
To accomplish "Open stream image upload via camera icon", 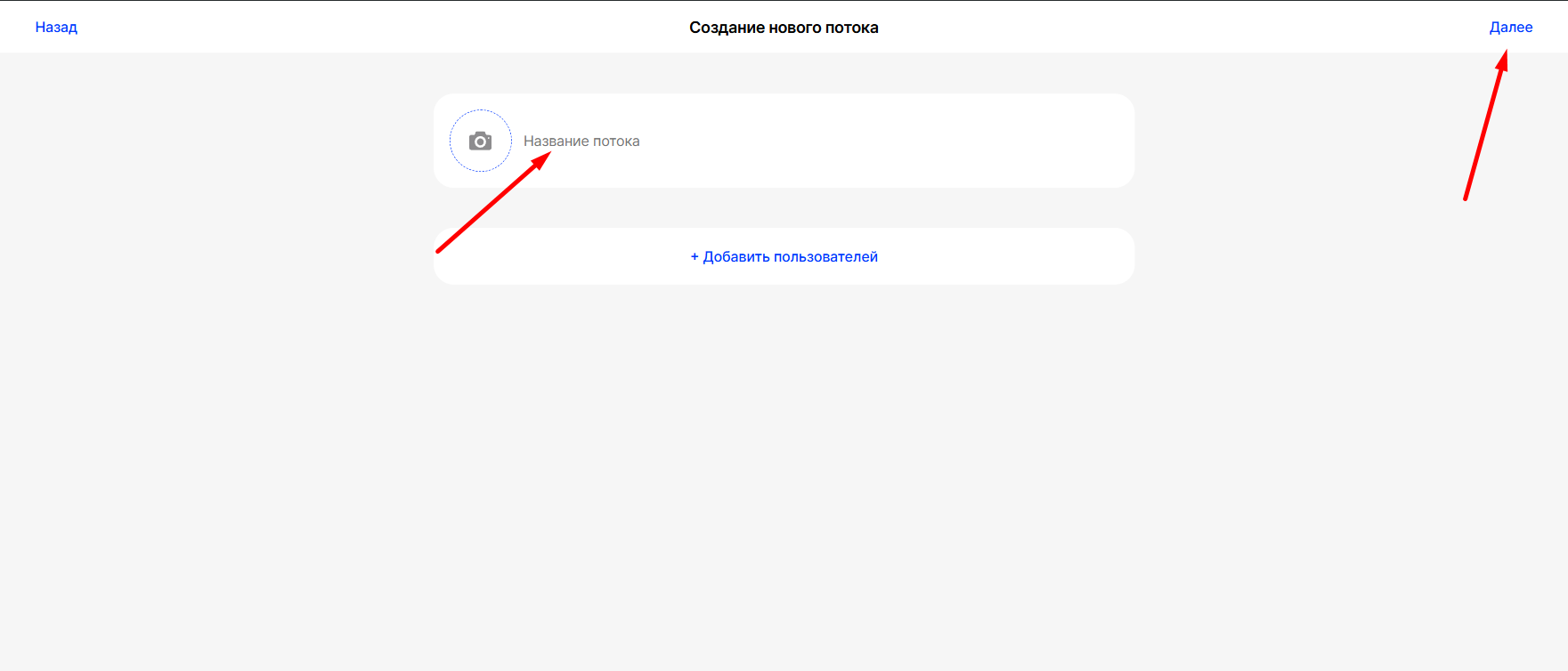I will coord(480,141).
